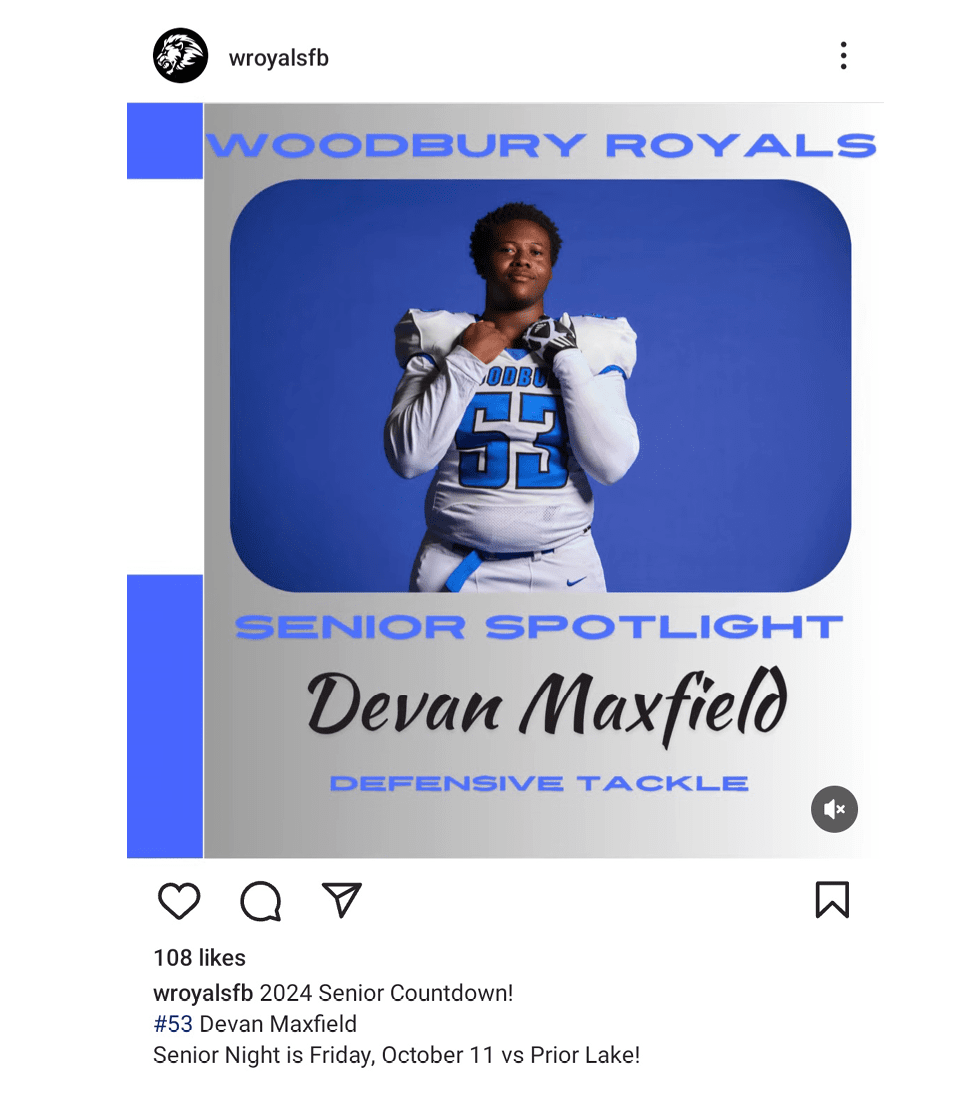This screenshot has width=980, height=1115.
Task: Tap the player photo in post
Action: pyautogui.click(x=540, y=385)
